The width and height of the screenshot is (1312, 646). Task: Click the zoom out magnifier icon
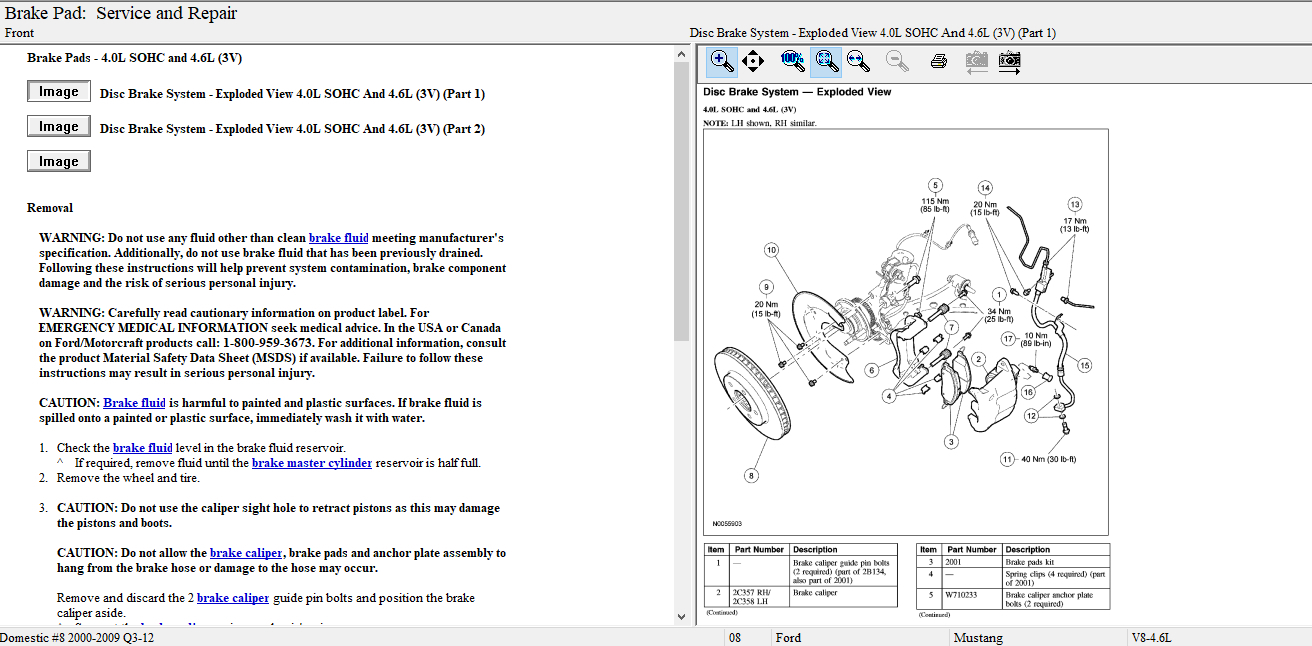coord(897,61)
